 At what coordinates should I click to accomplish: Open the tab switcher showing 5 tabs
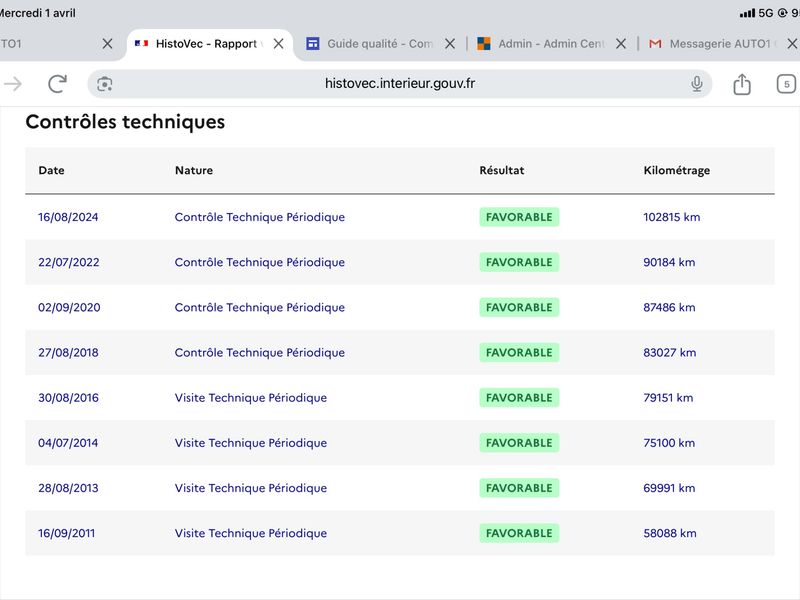coord(786,84)
